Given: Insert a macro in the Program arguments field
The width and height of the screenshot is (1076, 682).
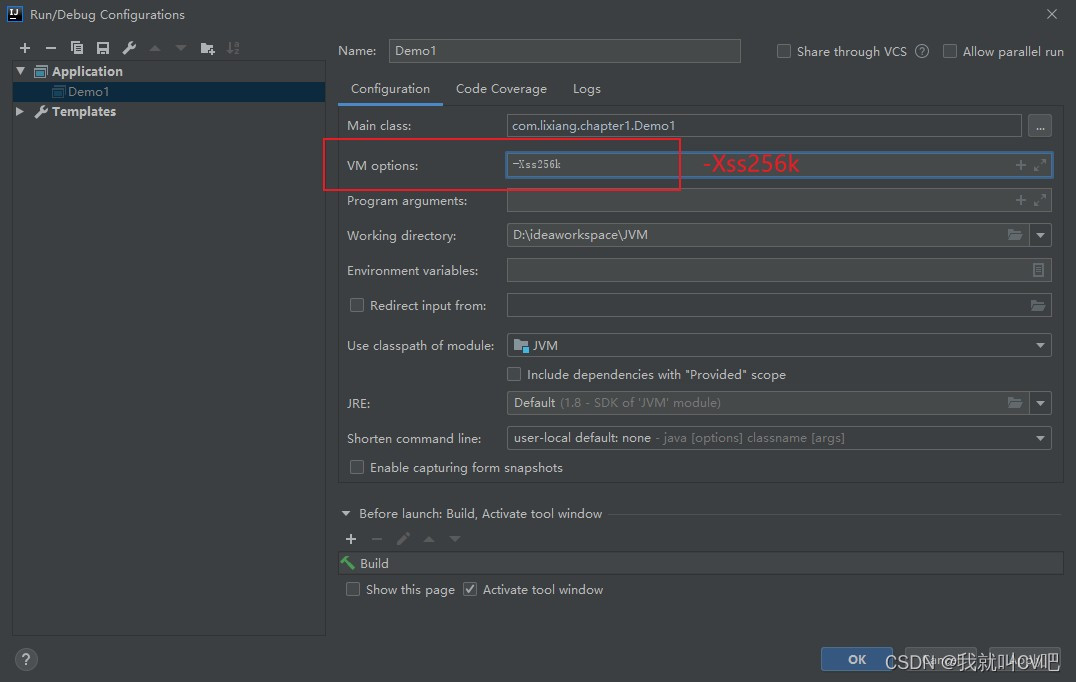Looking at the screenshot, I should 1020,200.
